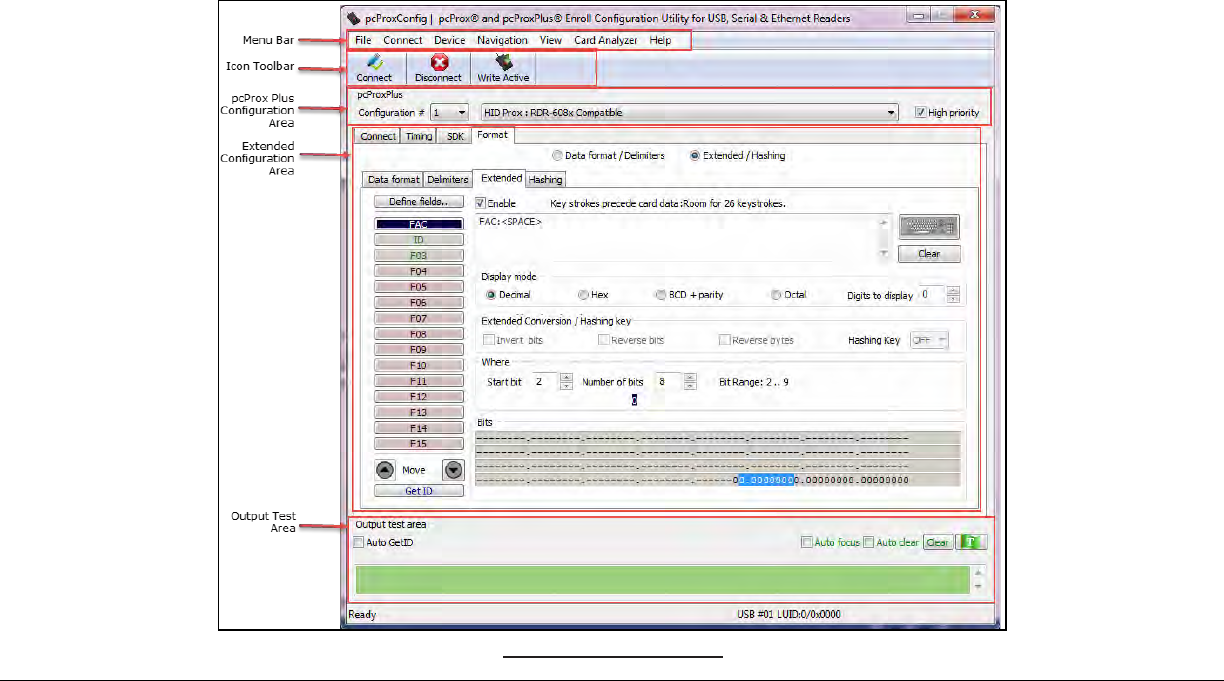Open the View menu
This screenshot has width=1224, height=681.
pyautogui.click(x=551, y=40)
